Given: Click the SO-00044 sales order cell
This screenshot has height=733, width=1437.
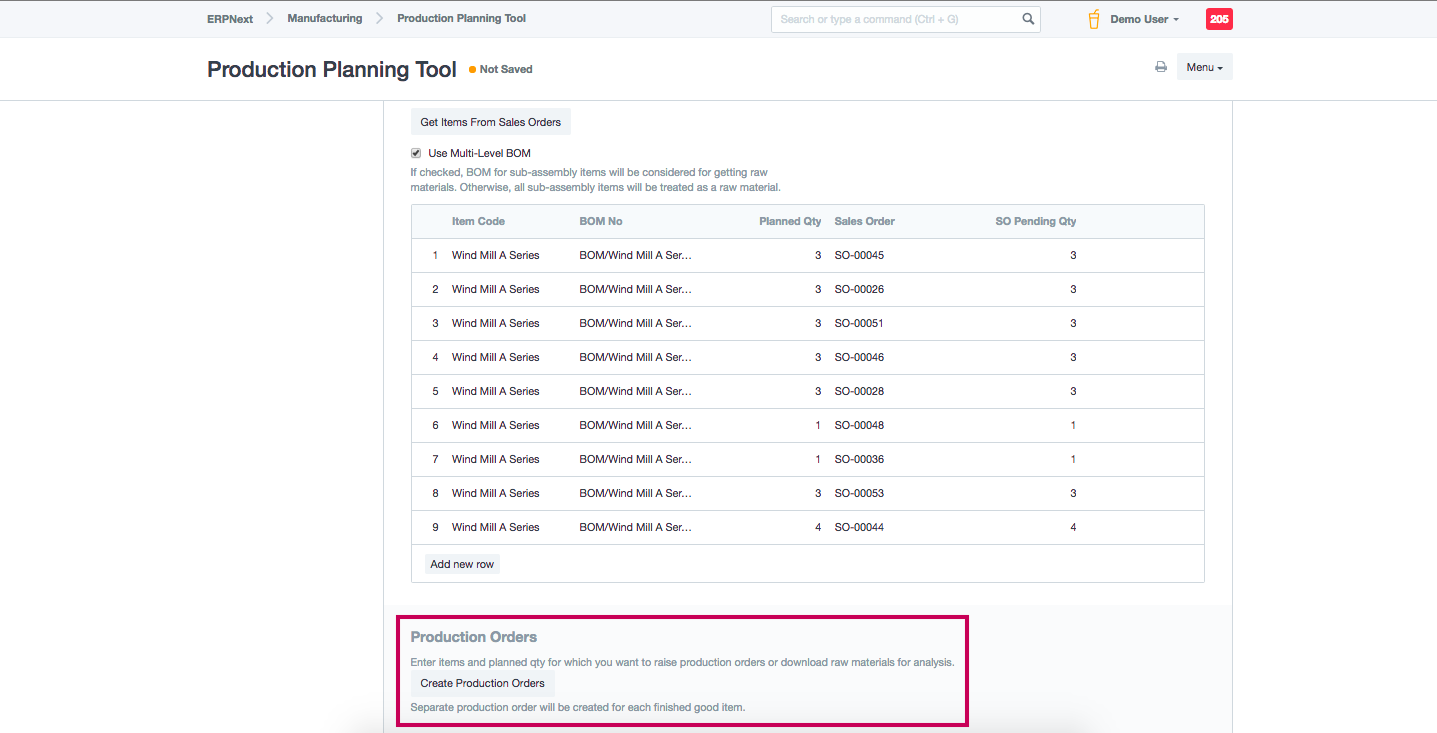Looking at the screenshot, I should pyautogui.click(x=859, y=527).
